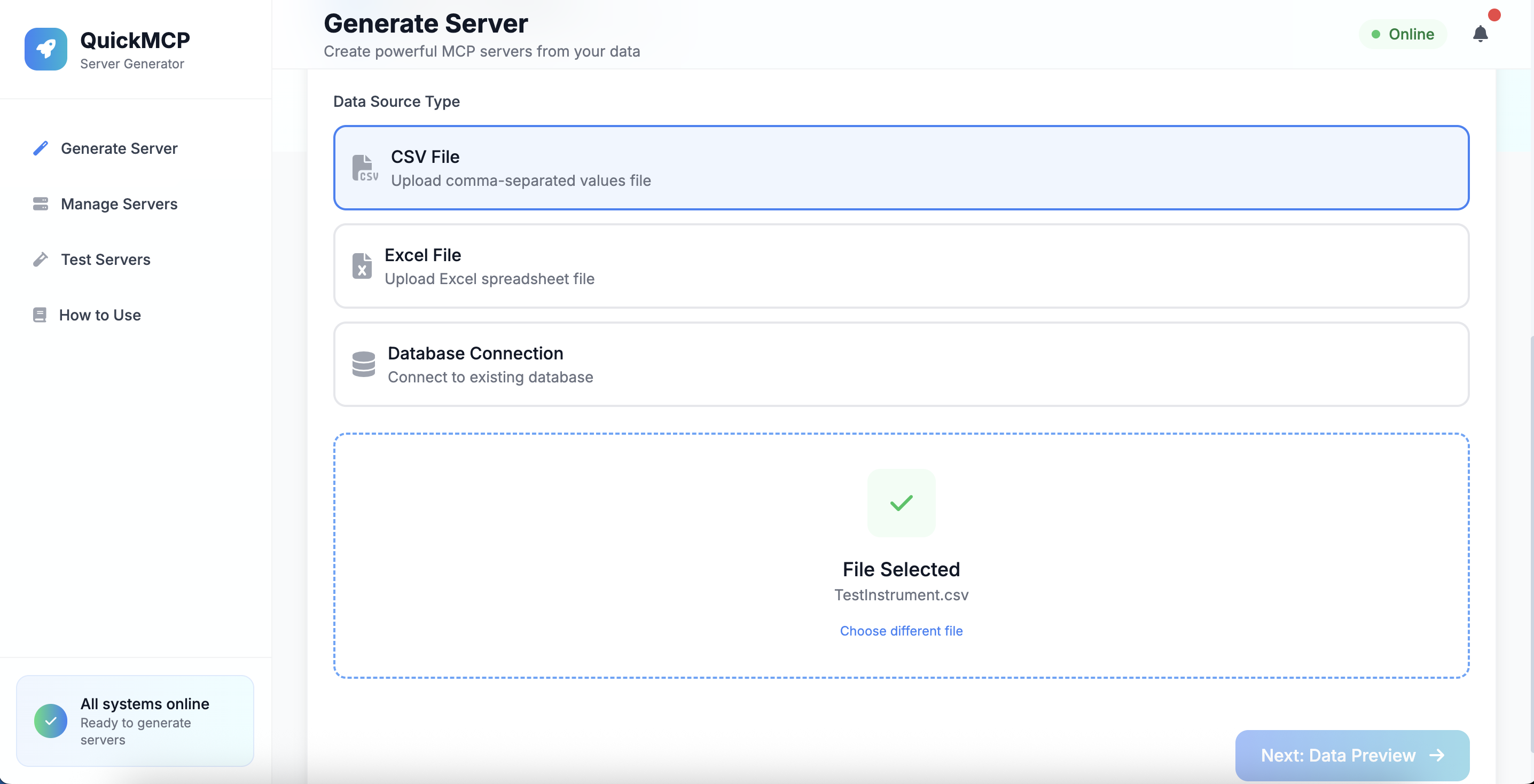Click Next: Data Preview button
The image size is (1534, 784).
pos(1352,755)
